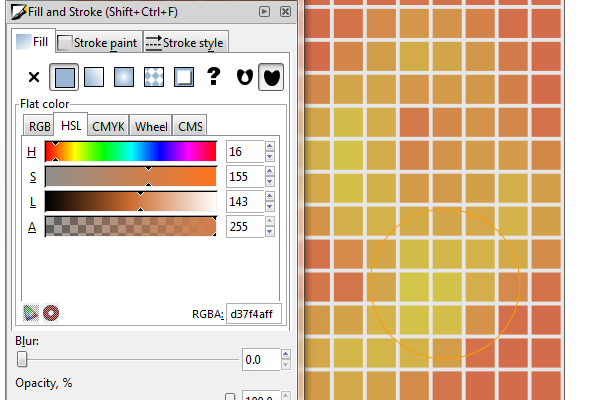Open the Wheel color tab

[x=151, y=126]
